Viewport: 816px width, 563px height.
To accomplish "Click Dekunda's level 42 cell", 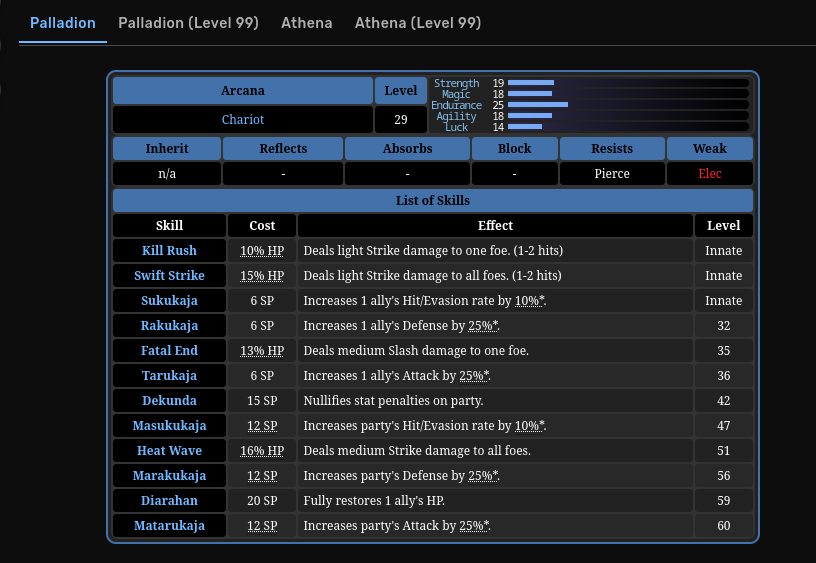I will [x=723, y=401].
